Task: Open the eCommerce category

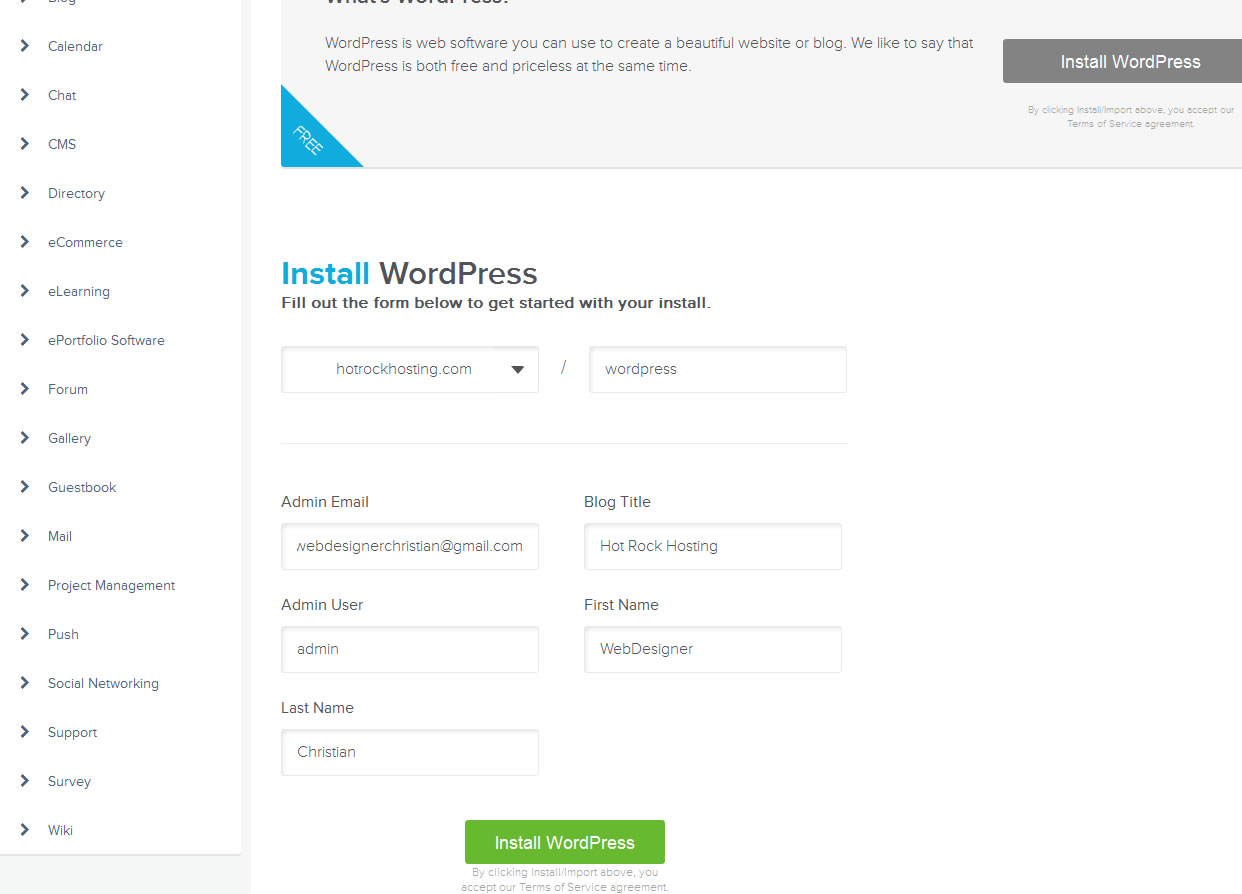Action: [x=85, y=242]
